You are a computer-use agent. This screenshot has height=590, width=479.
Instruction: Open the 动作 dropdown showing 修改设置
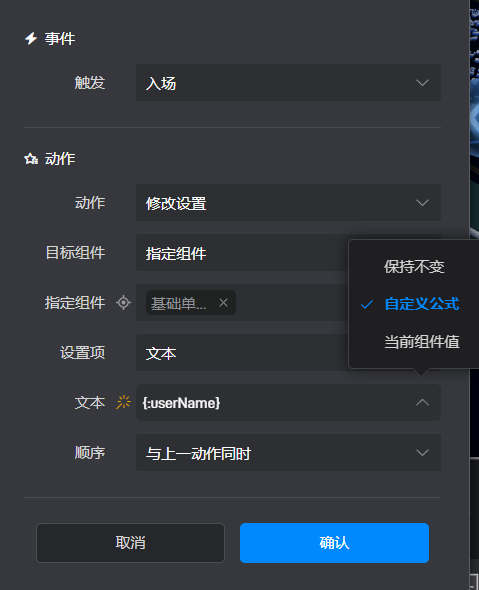[288, 202]
